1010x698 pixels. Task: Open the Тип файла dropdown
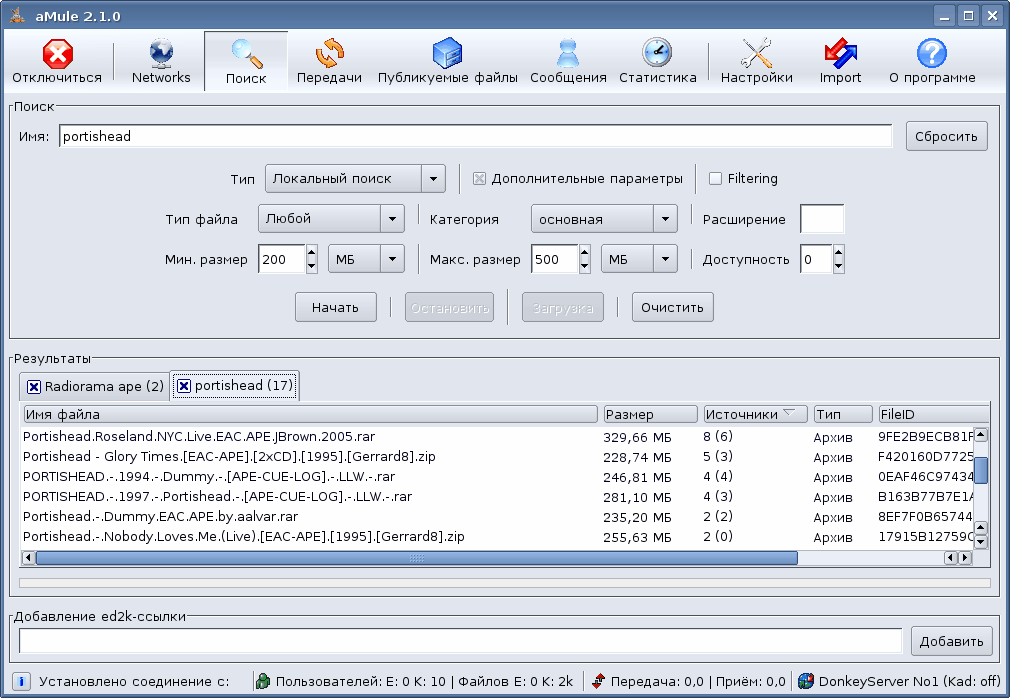pos(392,219)
